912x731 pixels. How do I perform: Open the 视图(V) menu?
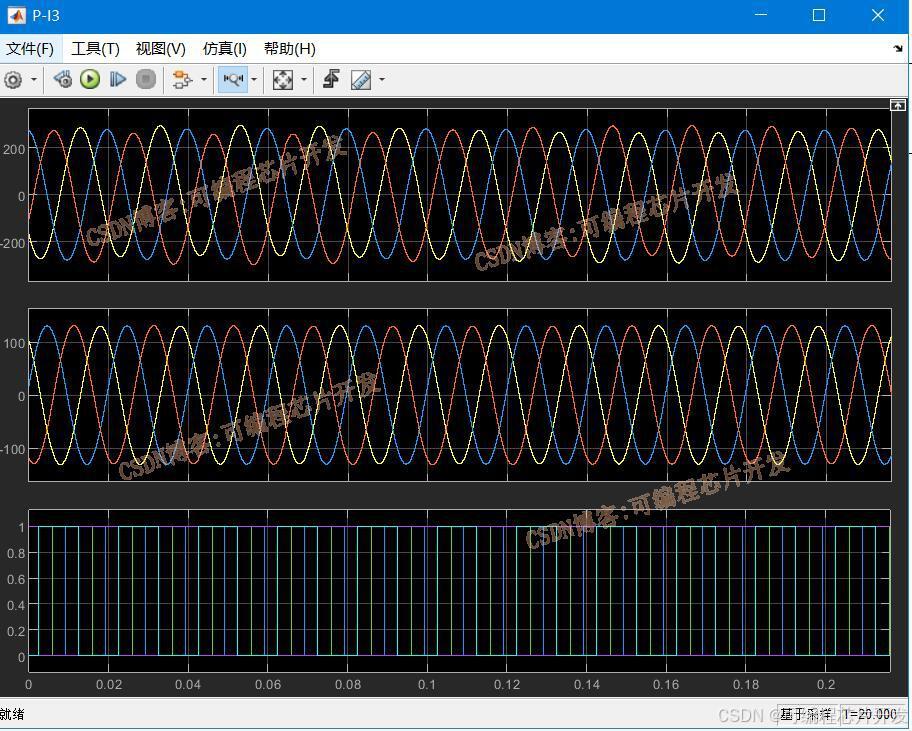pyautogui.click(x=161, y=49)
